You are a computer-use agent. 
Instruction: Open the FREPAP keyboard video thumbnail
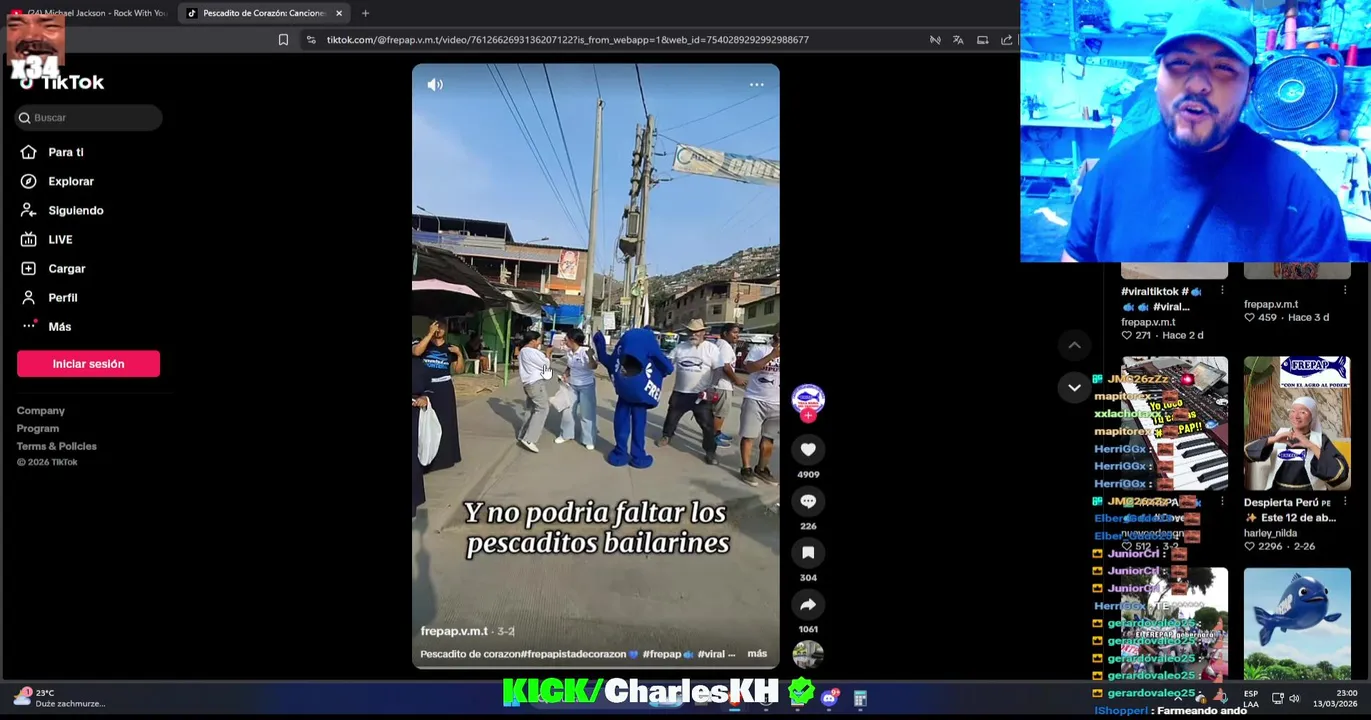[x=1174, y=425]
